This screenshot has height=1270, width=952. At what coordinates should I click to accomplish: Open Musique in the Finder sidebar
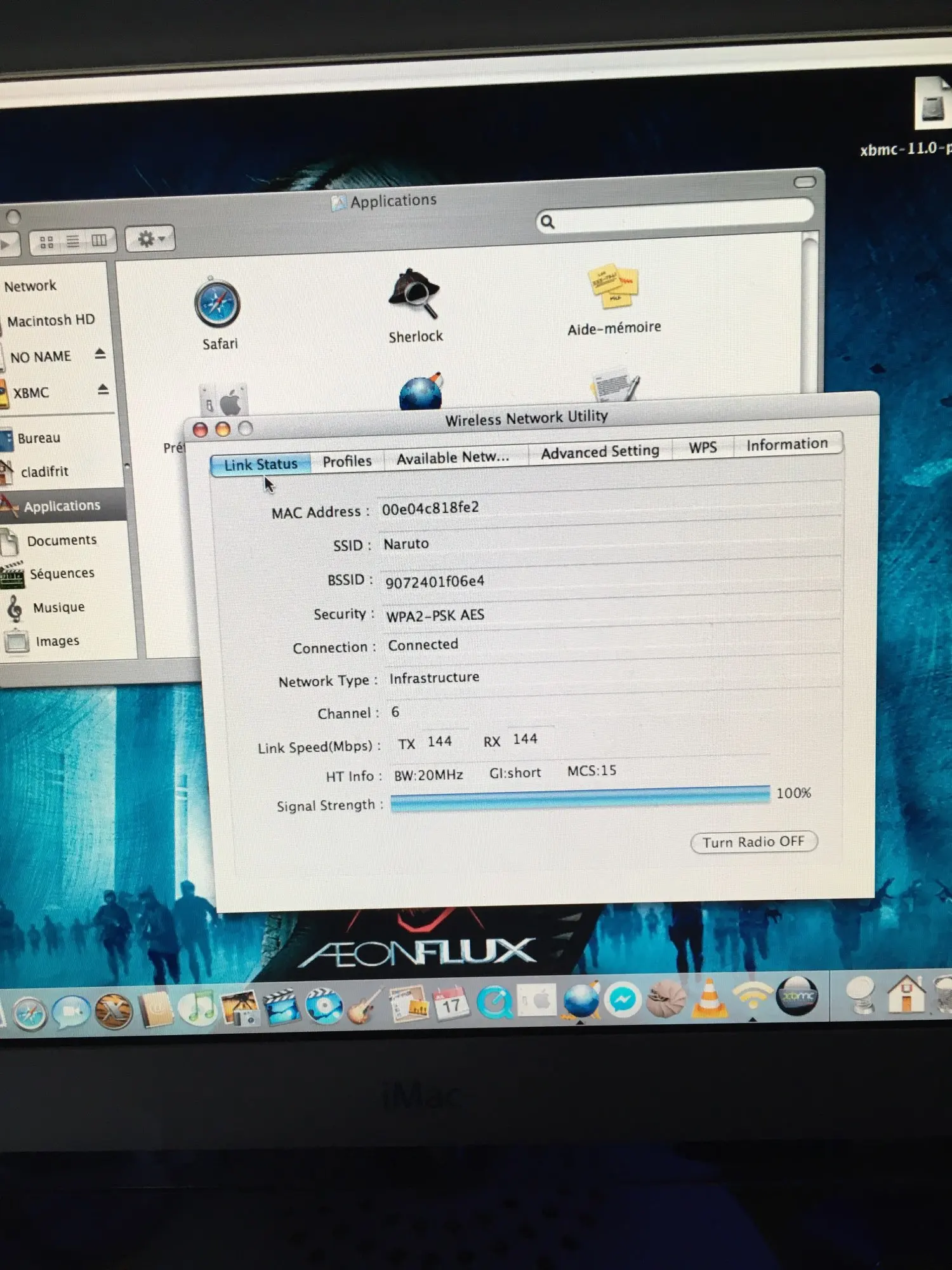point(58,608)
